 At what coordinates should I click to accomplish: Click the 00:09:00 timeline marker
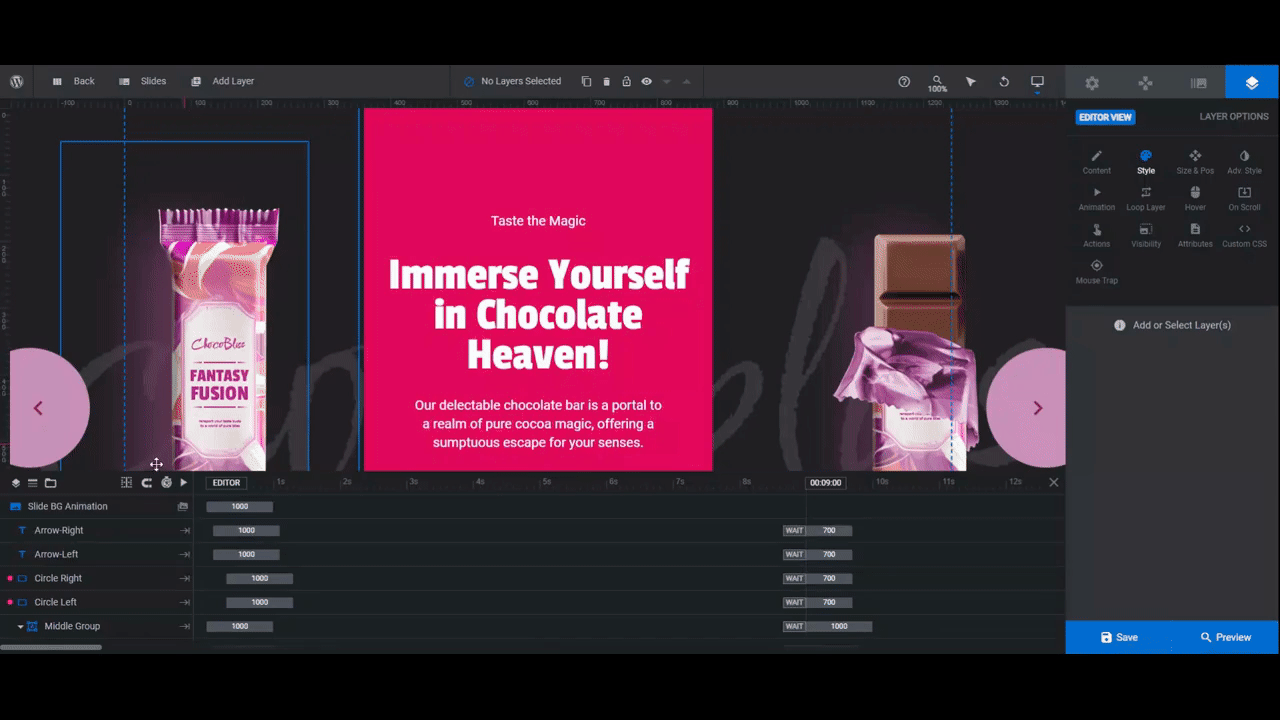tap(826, 483)
